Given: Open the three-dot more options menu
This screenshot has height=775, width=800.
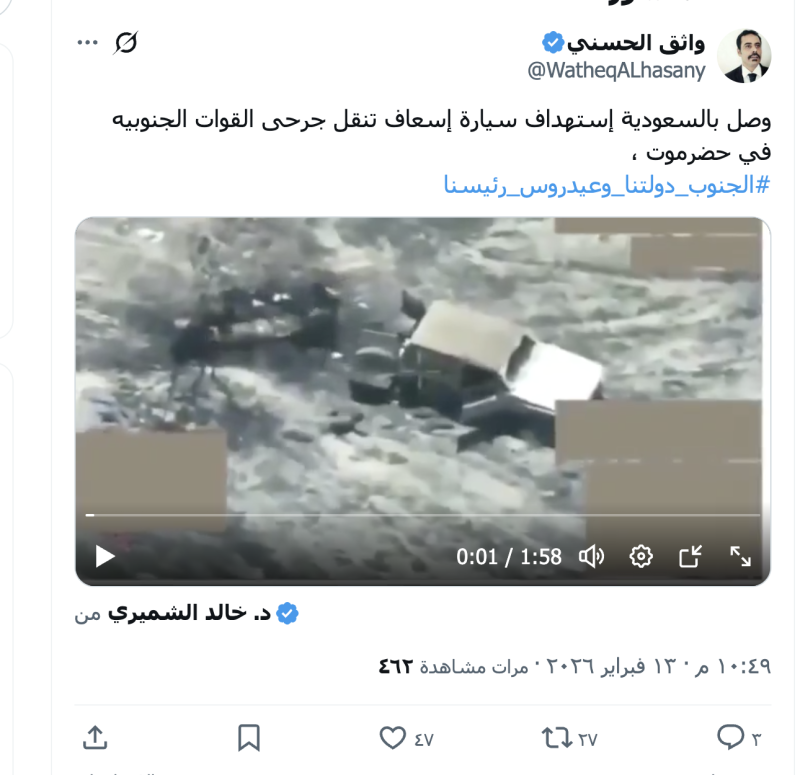Looking at the screenshot, I should click(87, 42).
